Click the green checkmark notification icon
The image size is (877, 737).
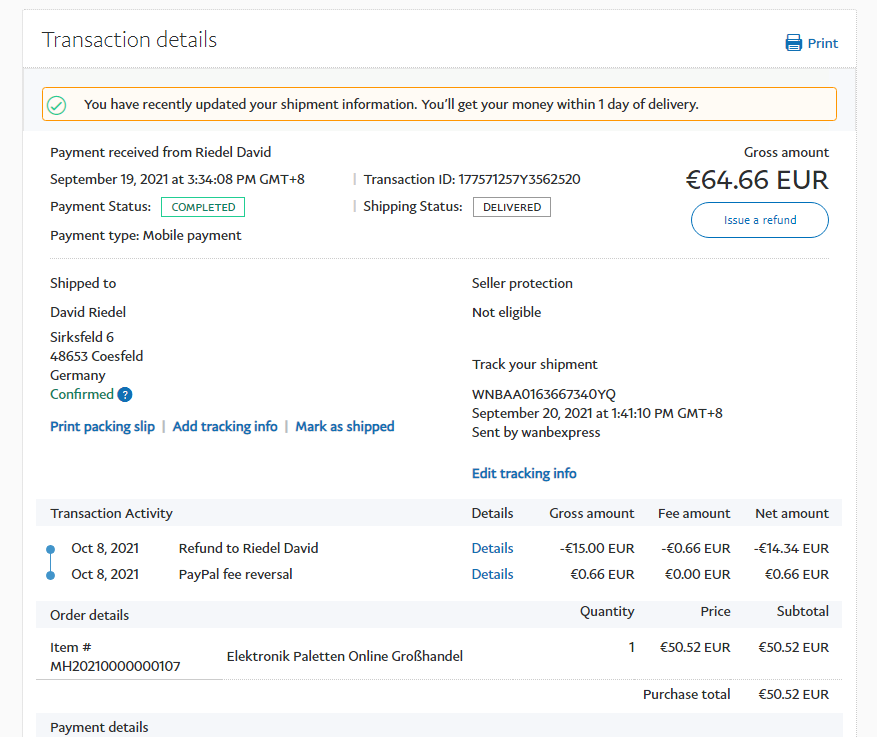pos(57,105)
